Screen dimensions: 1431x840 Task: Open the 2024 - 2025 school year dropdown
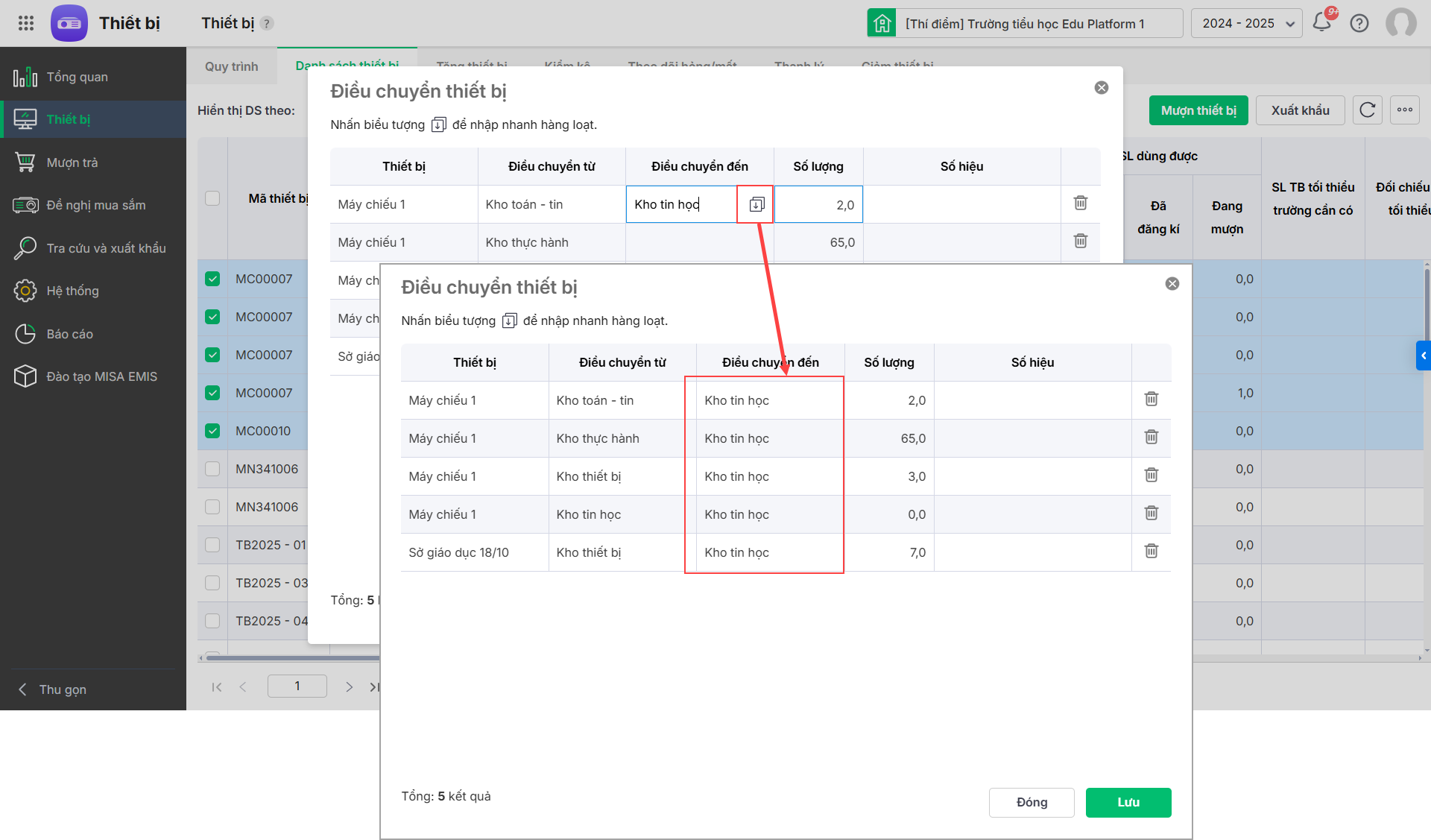point(1246,23)
